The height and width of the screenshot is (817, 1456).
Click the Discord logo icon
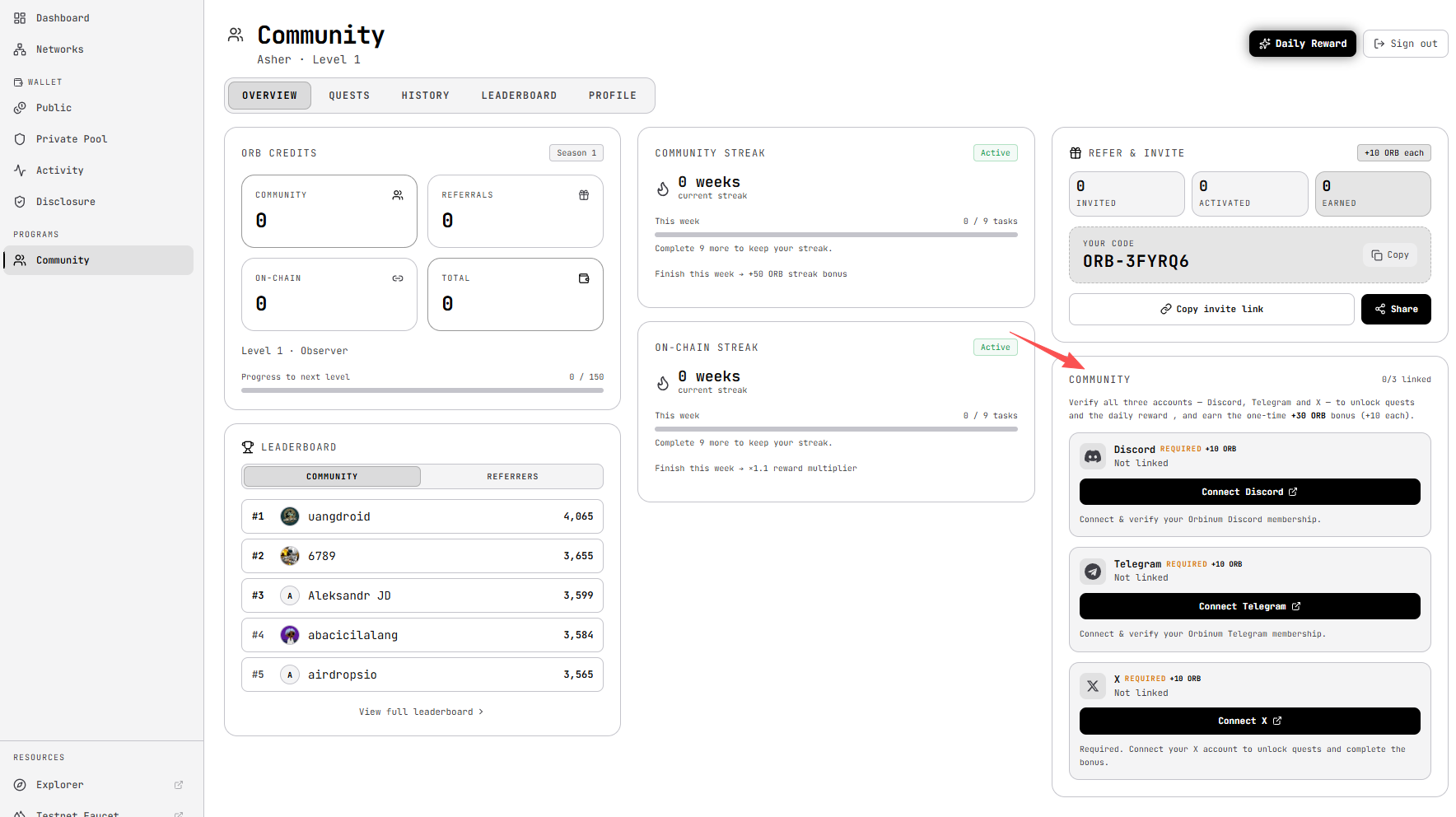point(1093,456)
